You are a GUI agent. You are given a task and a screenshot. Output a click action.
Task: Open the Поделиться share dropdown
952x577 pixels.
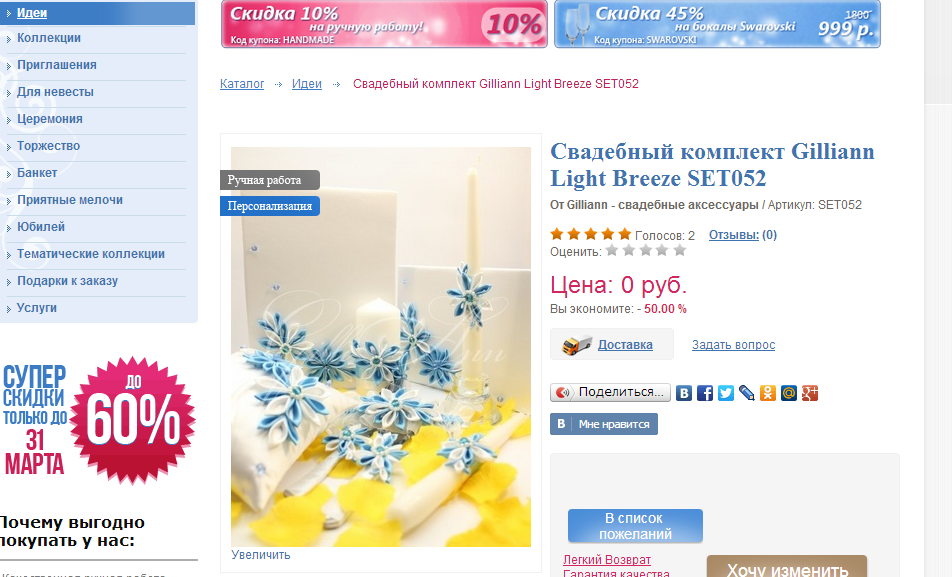(610, 392)
